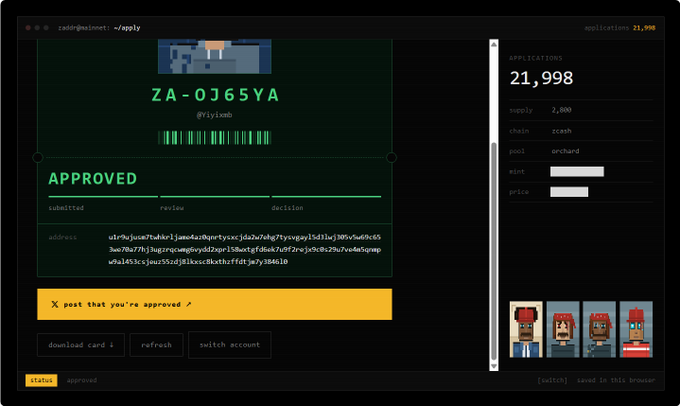This screenshot has width=680, height=406.
Task: Click the redacted mint value
Action: [x=577, y=171]
